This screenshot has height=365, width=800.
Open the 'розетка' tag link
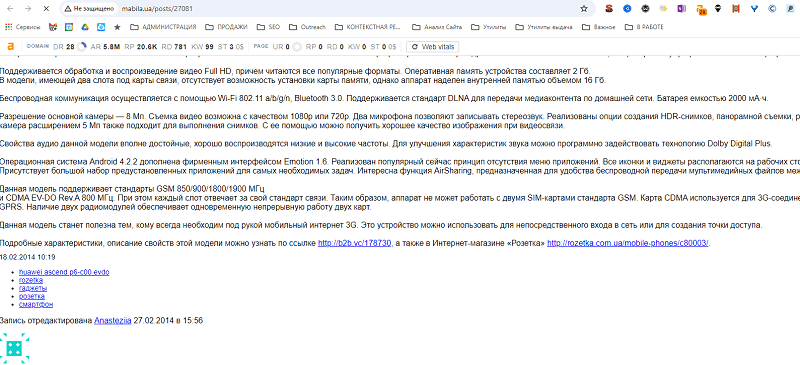32,296
